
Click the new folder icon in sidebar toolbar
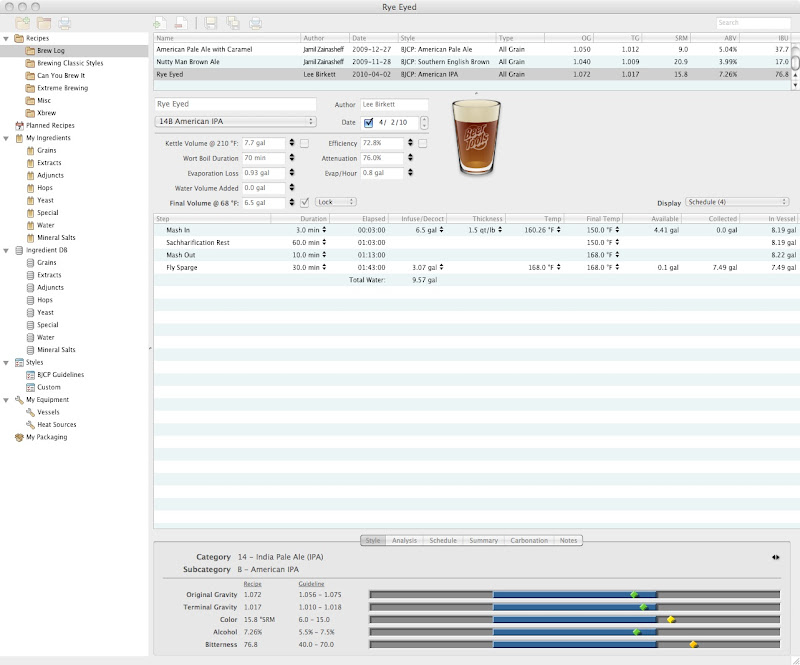click(x=20, y=22)
